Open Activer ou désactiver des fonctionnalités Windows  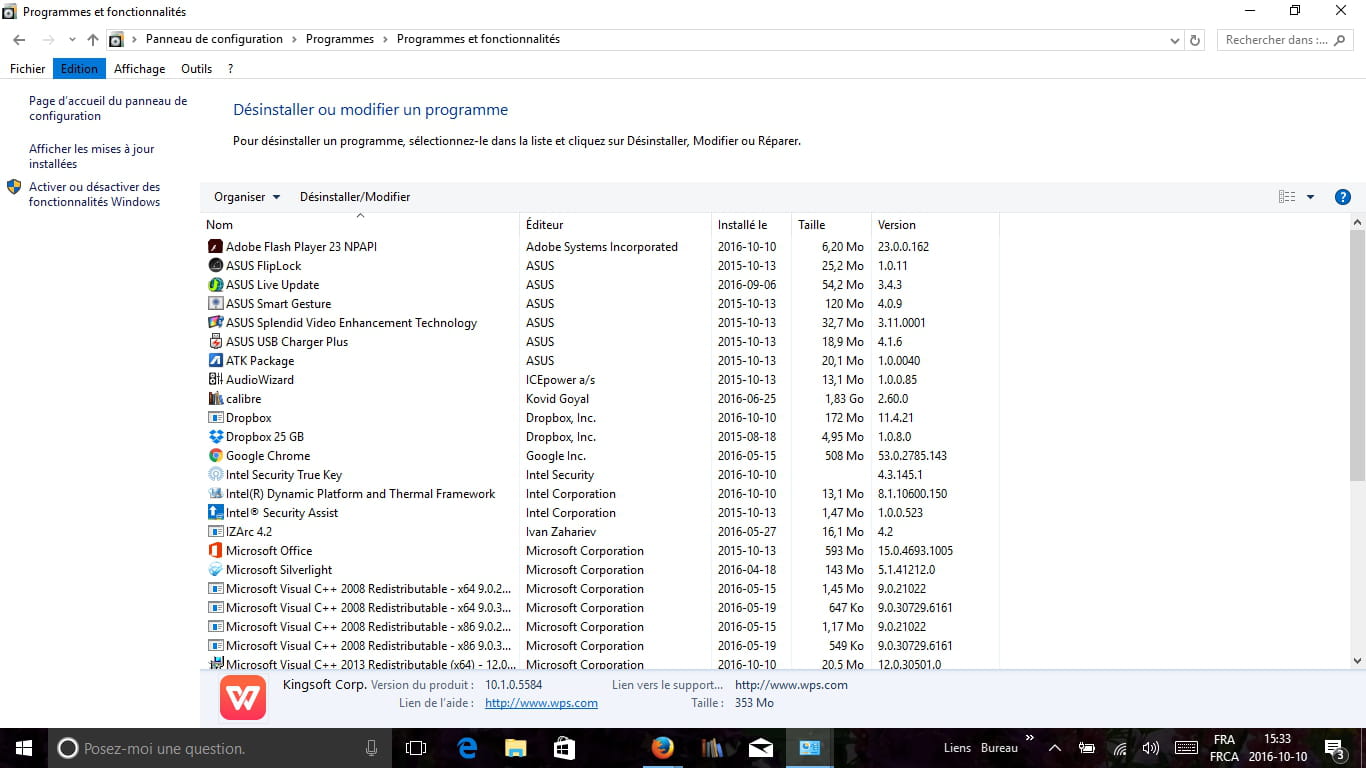click(95, 194)
